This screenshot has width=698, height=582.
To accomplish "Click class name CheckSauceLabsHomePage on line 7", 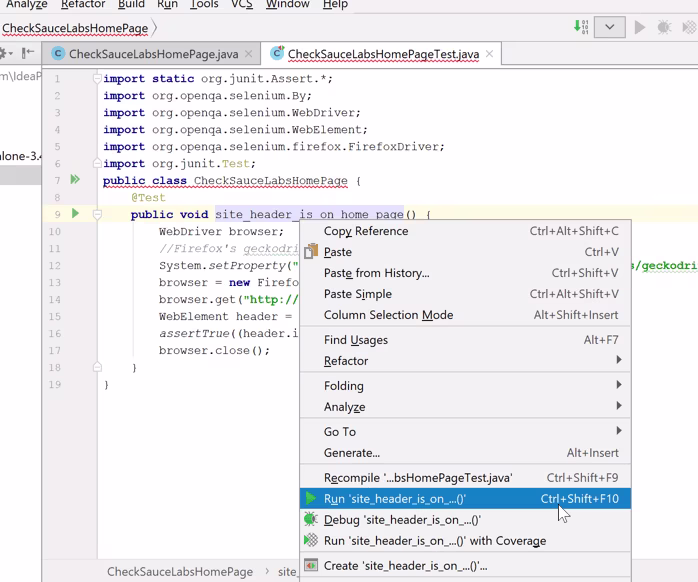I will [x=271, y=181].
